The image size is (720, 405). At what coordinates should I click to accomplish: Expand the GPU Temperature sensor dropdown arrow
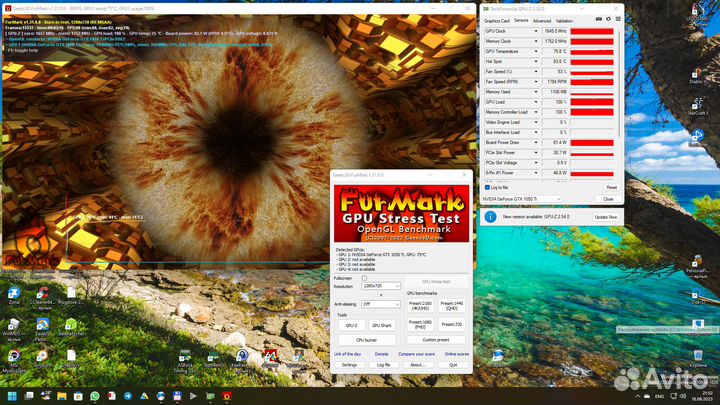(535, 51)
